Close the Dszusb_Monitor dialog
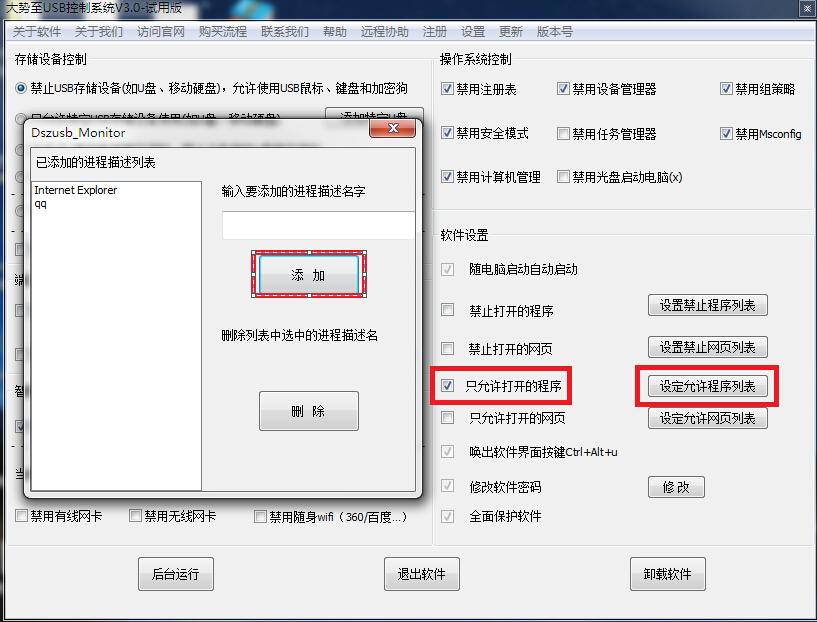This screenshot has height=622, width=817. pyautogui.click(x=392, y=128)
